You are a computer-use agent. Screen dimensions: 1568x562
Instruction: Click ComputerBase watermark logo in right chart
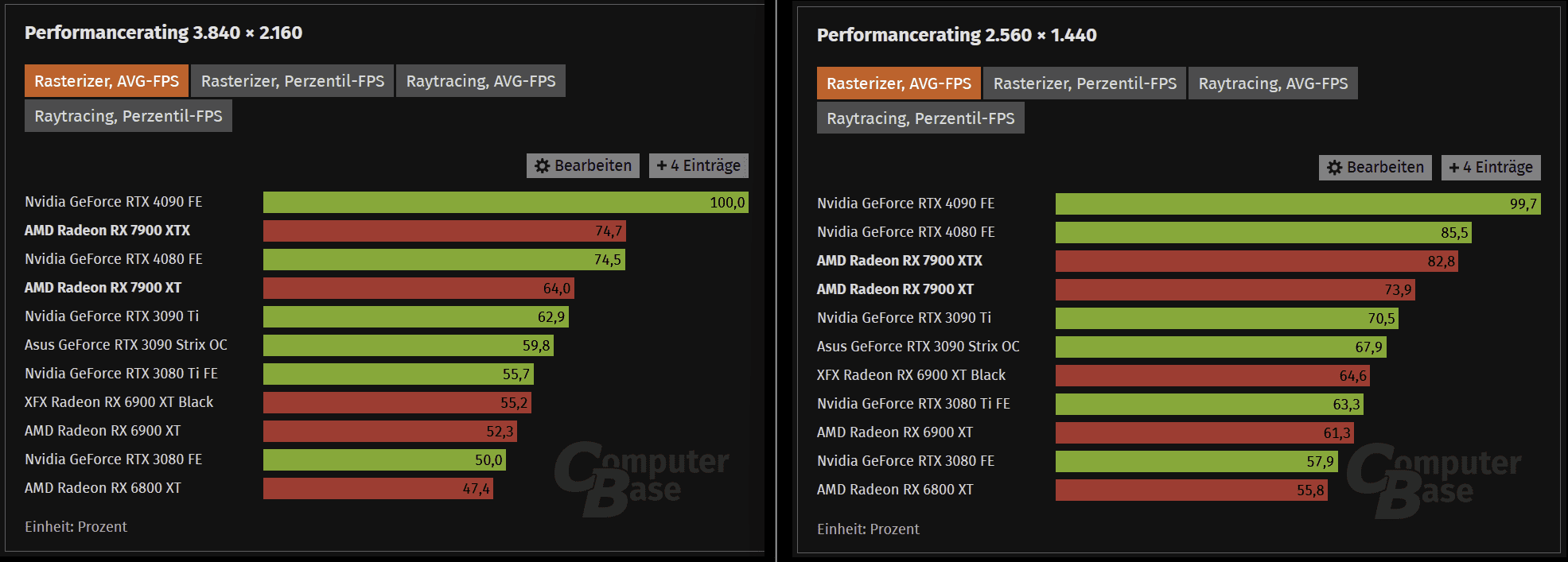coord(1433,479)
